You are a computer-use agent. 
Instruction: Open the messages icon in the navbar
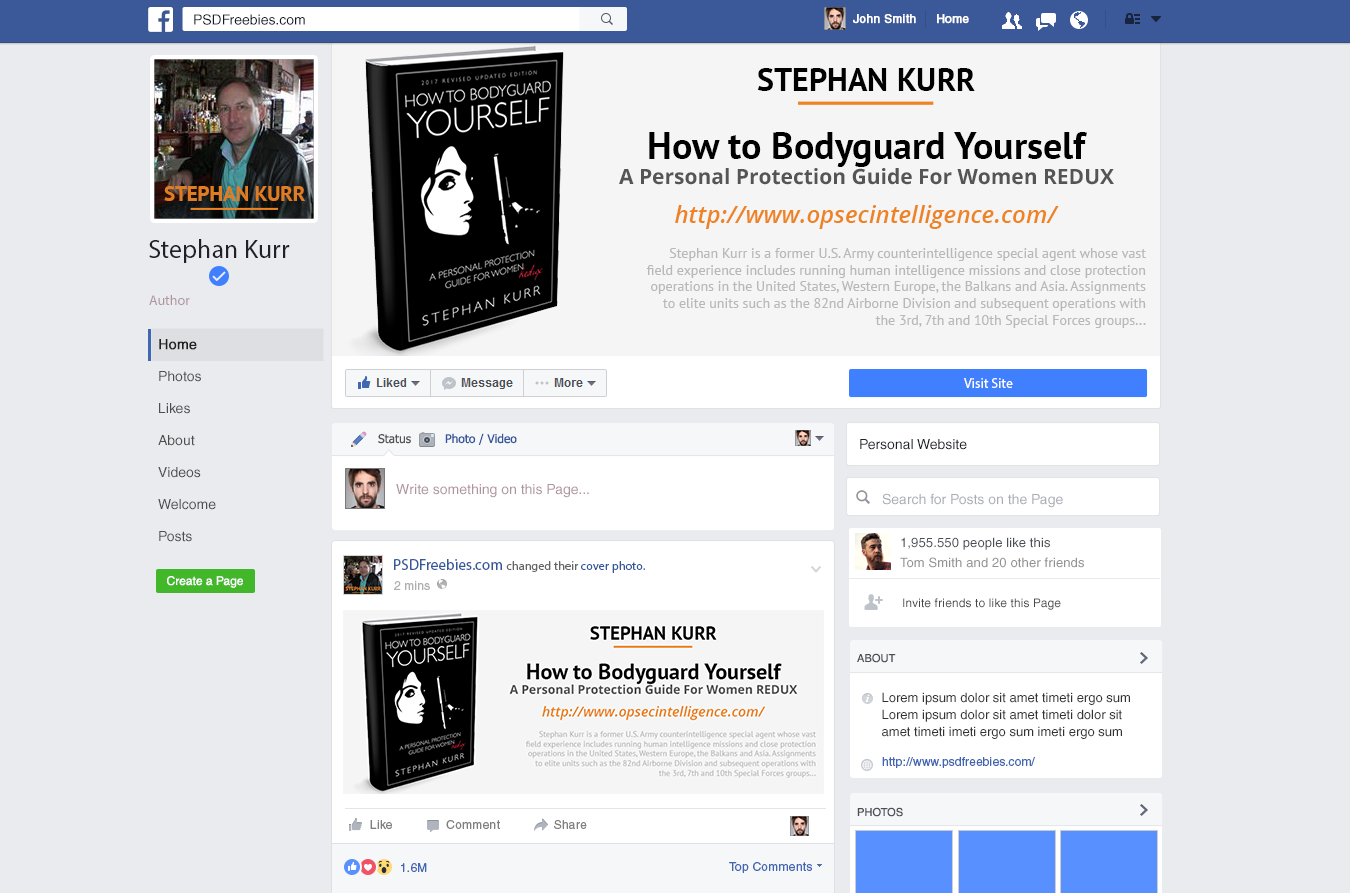coord(1045,19)
